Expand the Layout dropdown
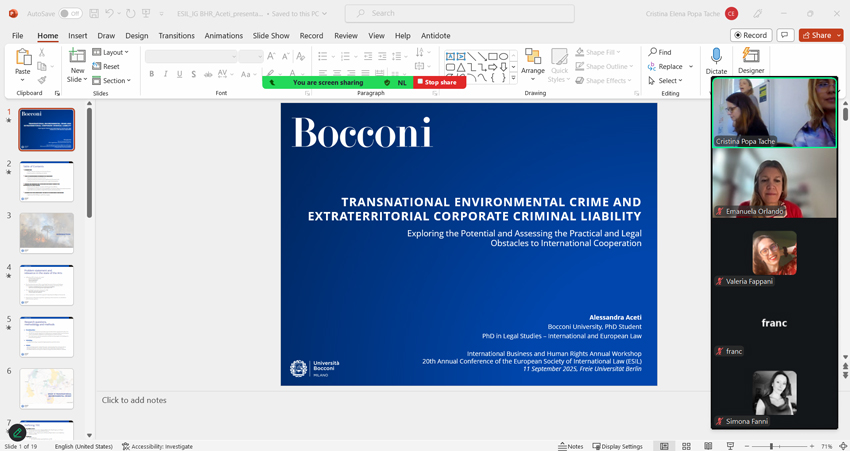 111,52
